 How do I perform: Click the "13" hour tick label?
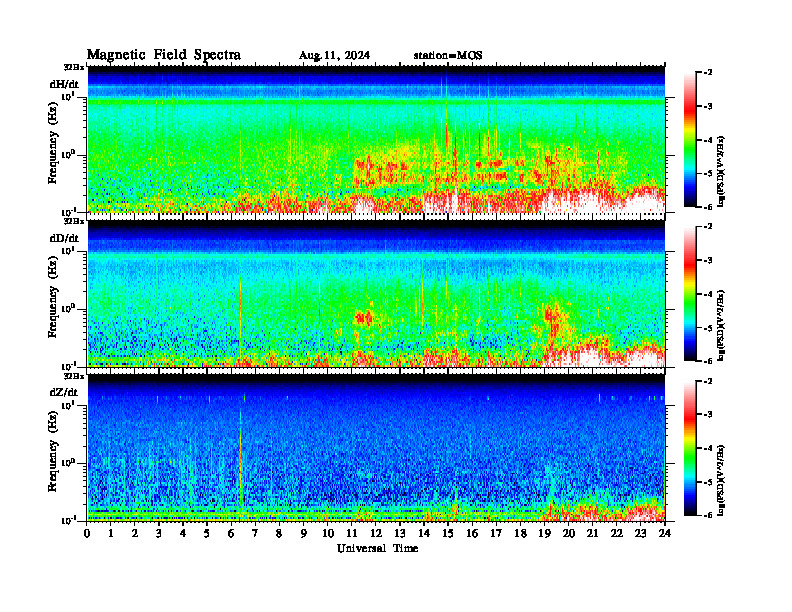[x=400, y=534]
